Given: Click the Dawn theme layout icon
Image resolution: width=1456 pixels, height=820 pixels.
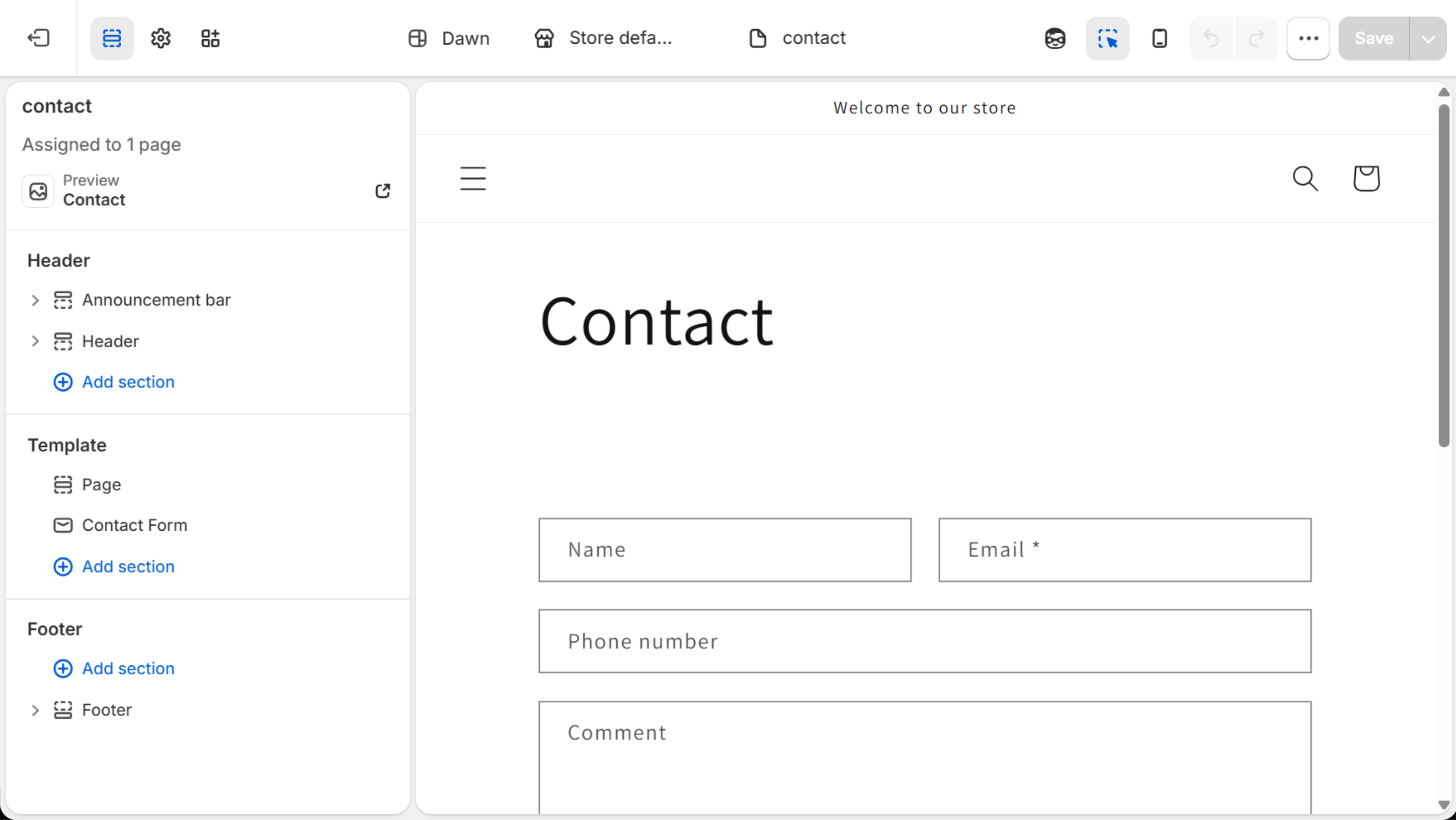Looking at the screenshot, I should tap(418, 38).
